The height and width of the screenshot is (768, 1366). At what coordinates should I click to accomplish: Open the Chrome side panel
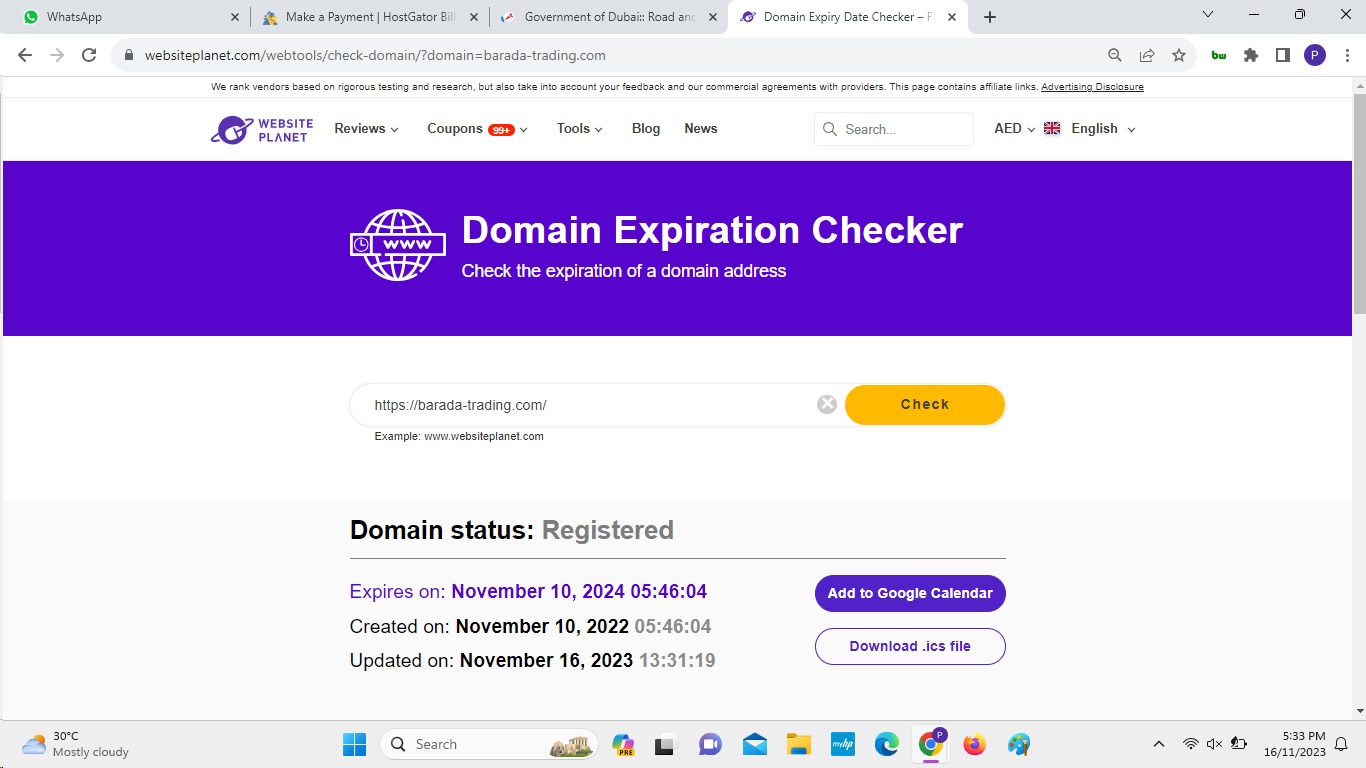(1283, 55)
